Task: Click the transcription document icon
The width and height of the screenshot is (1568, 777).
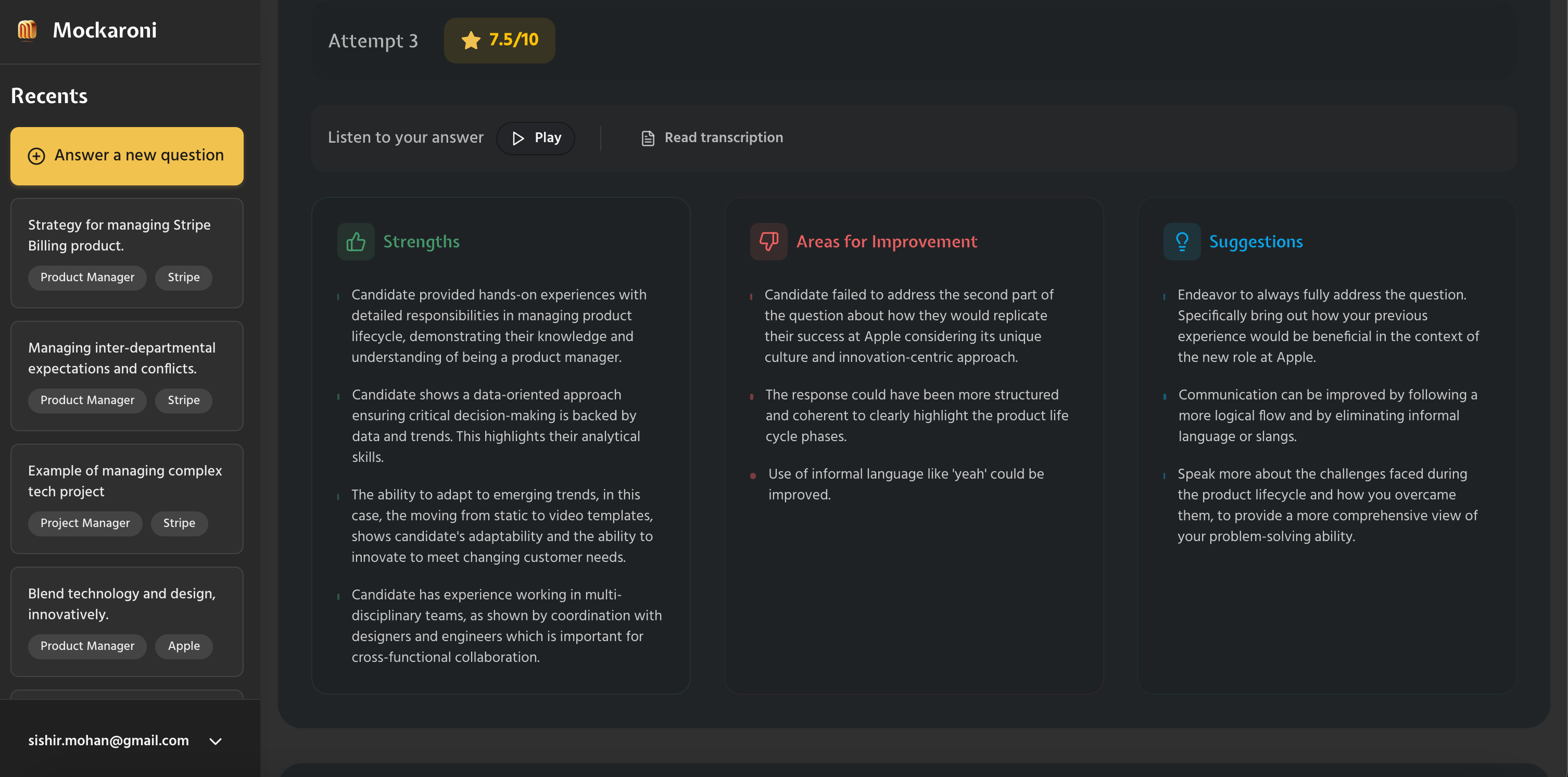Action: [x=648, y=138]
